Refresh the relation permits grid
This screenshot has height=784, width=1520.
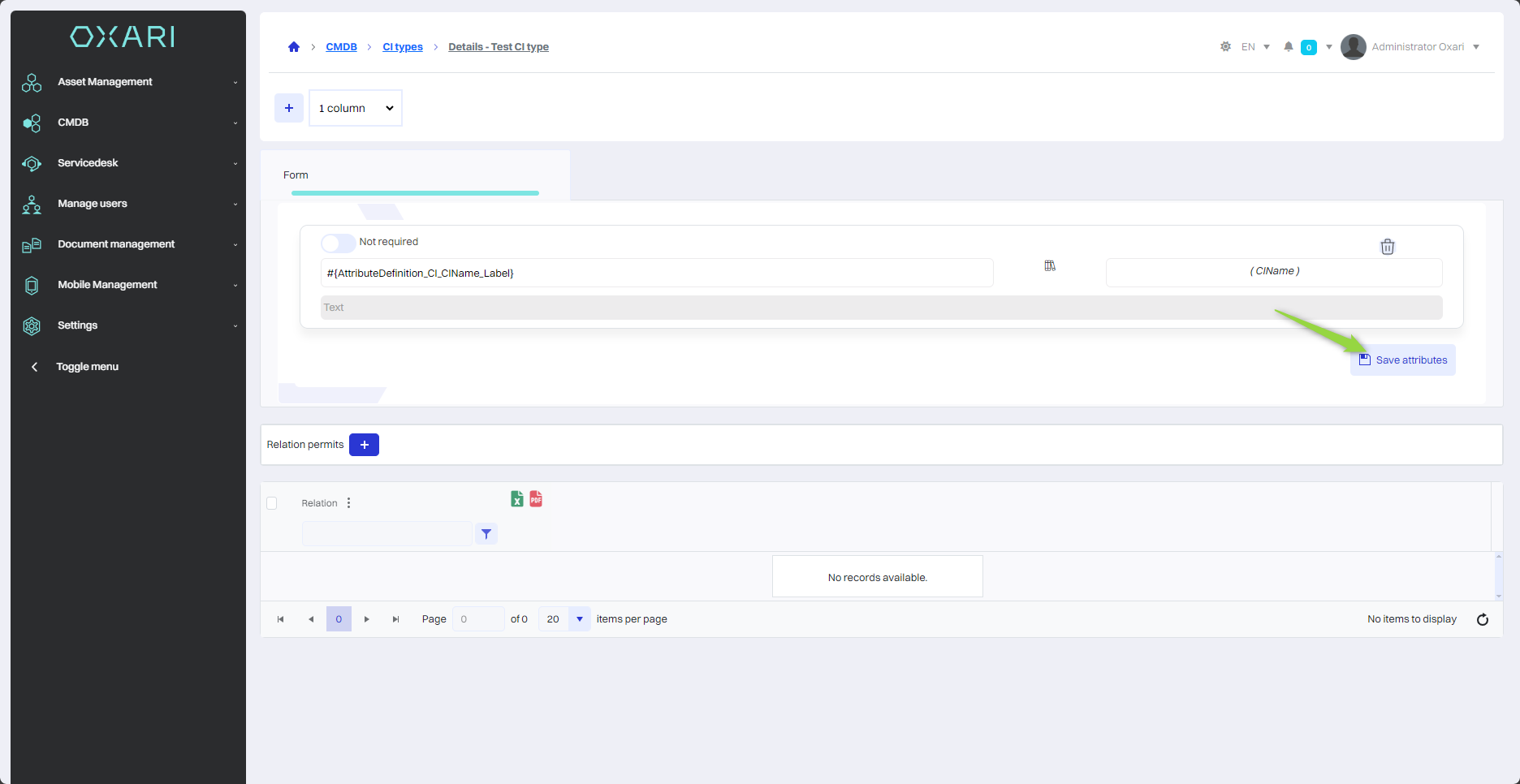click(1482, 619)
